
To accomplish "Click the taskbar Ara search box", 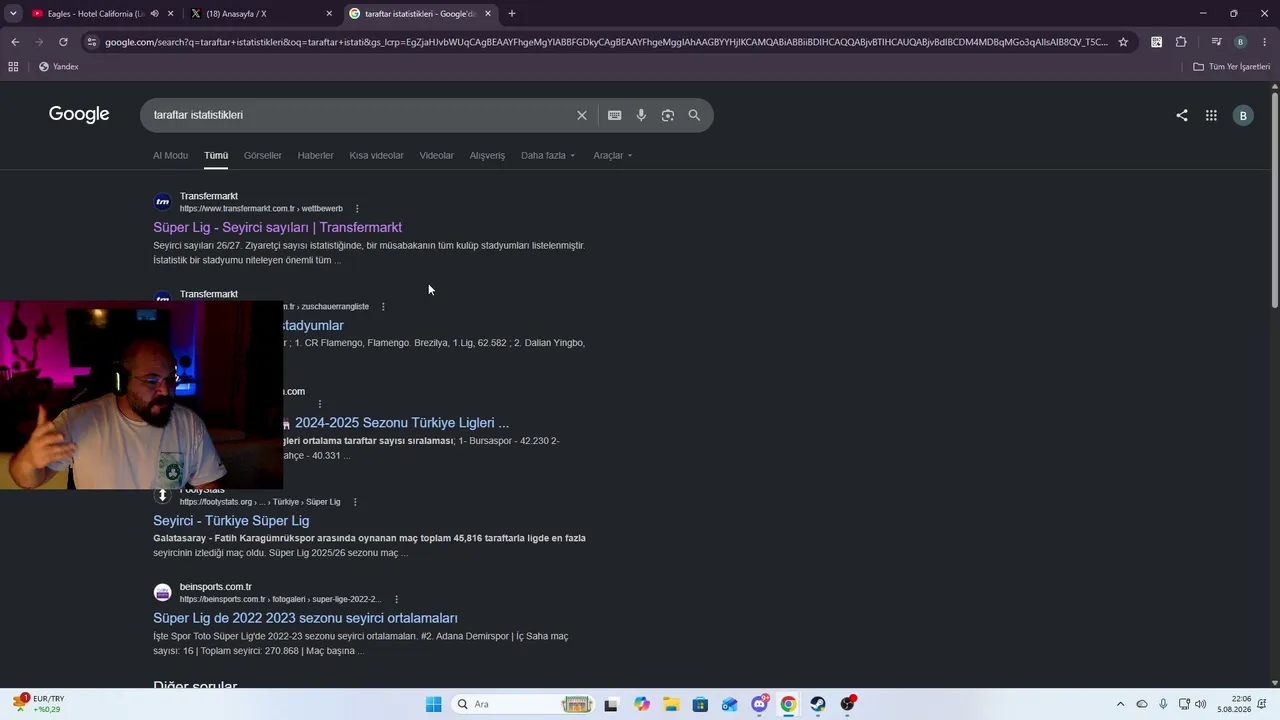I will click(523, 704).
